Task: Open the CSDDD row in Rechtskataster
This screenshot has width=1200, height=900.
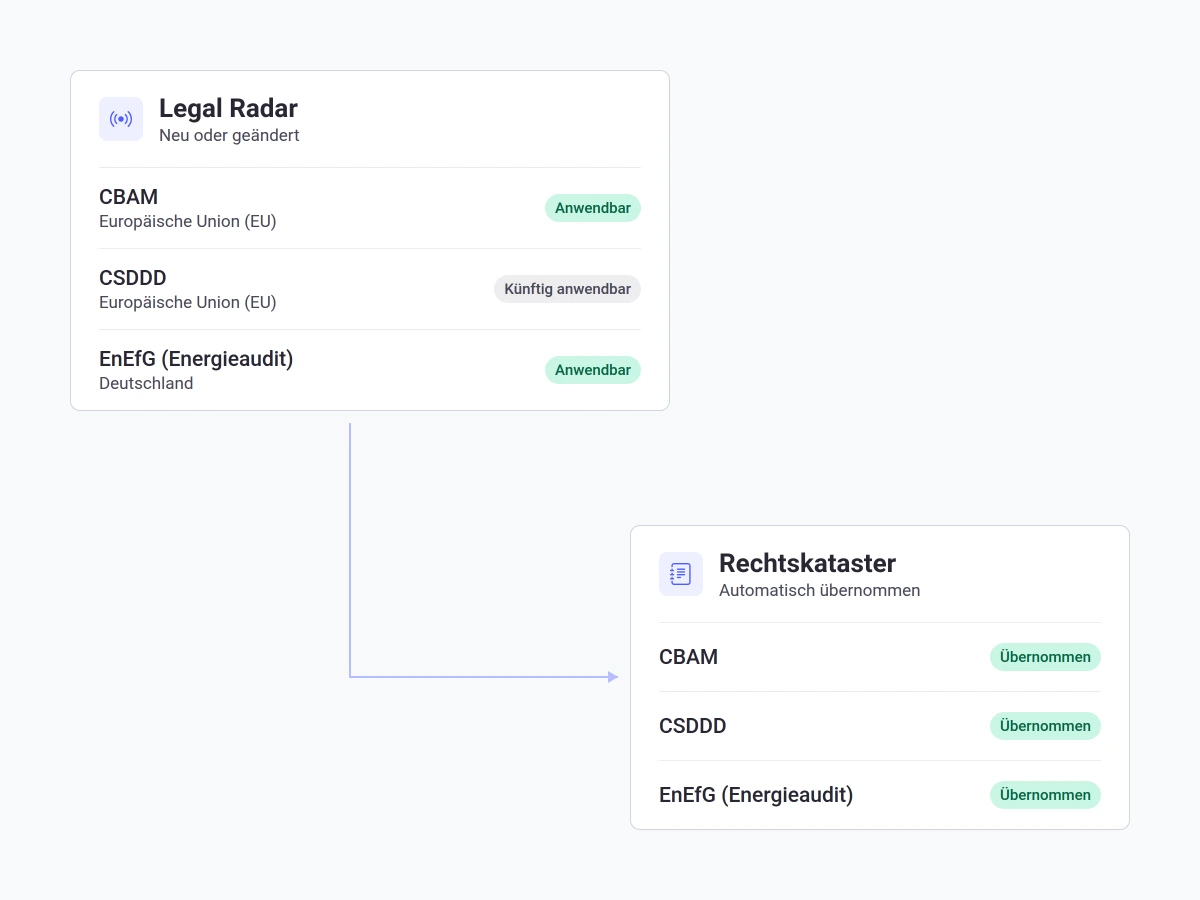Action: 880,726
